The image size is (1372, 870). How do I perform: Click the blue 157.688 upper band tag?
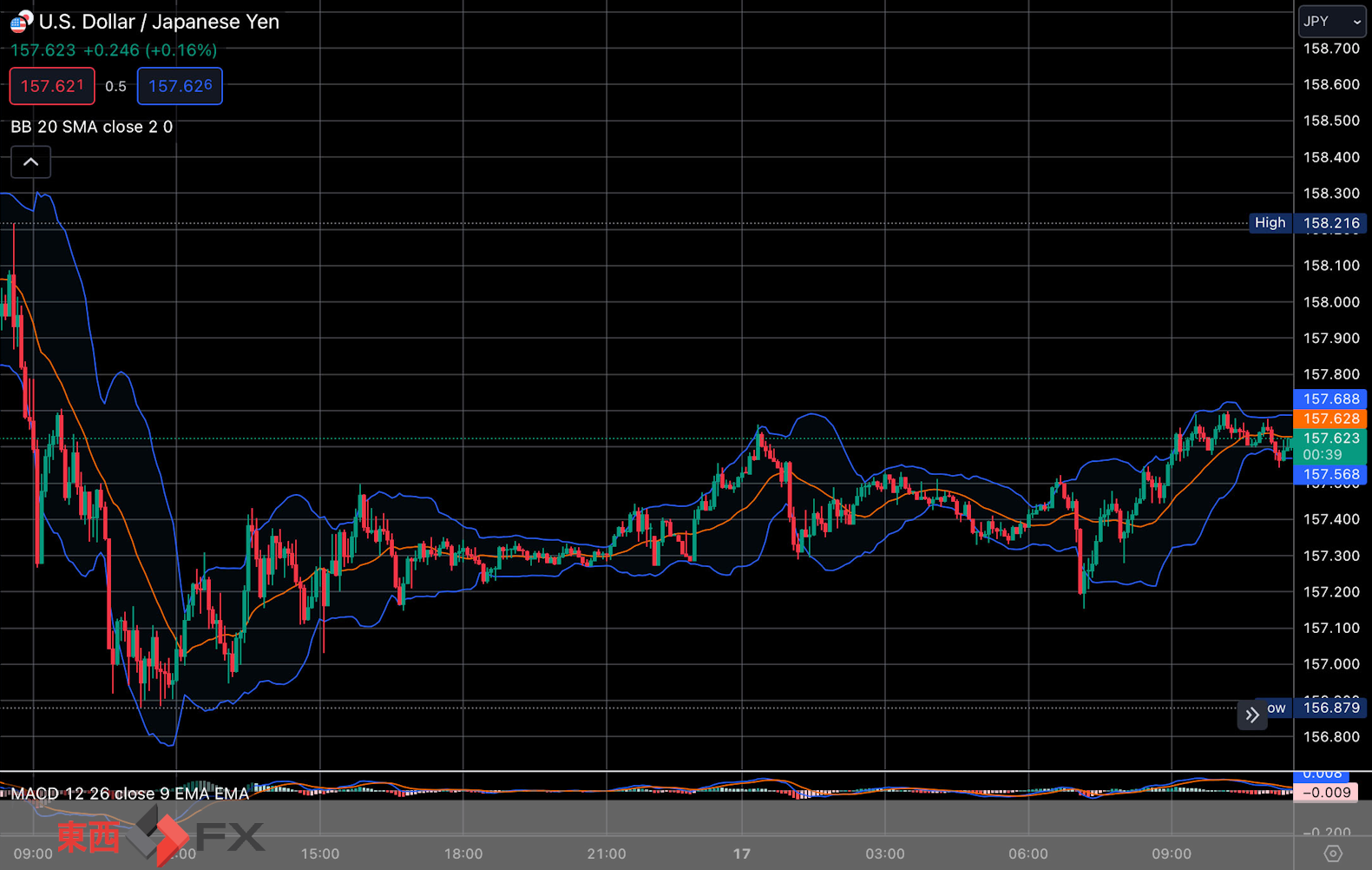point(1330,399)
